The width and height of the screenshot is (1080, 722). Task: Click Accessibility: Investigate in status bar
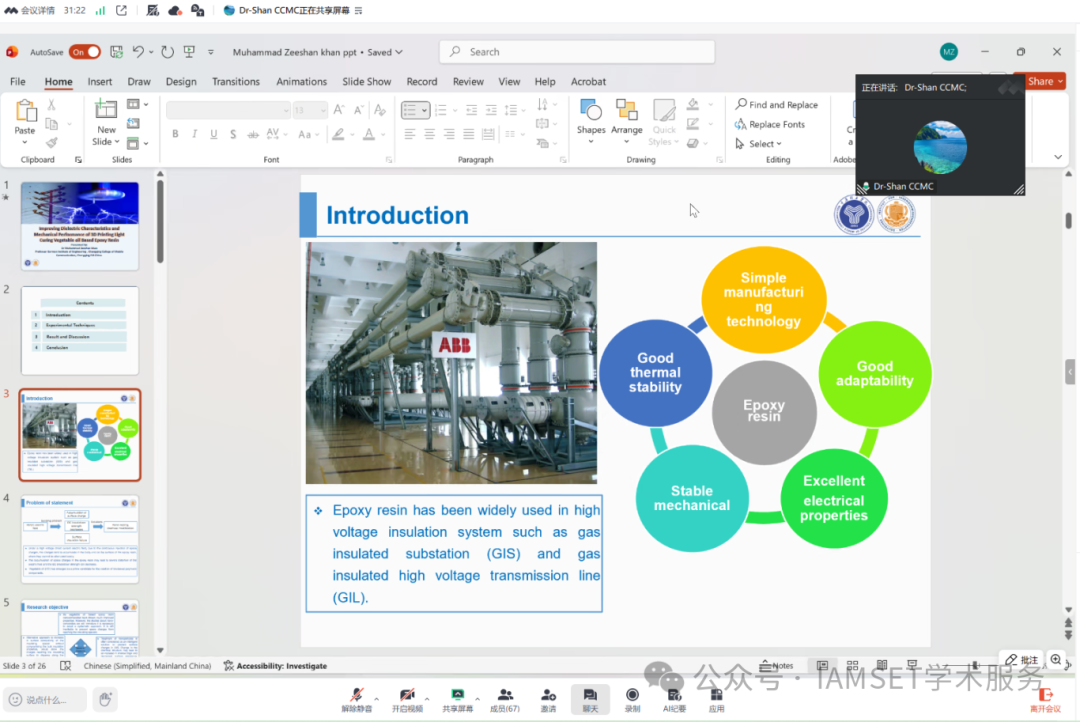275,666
